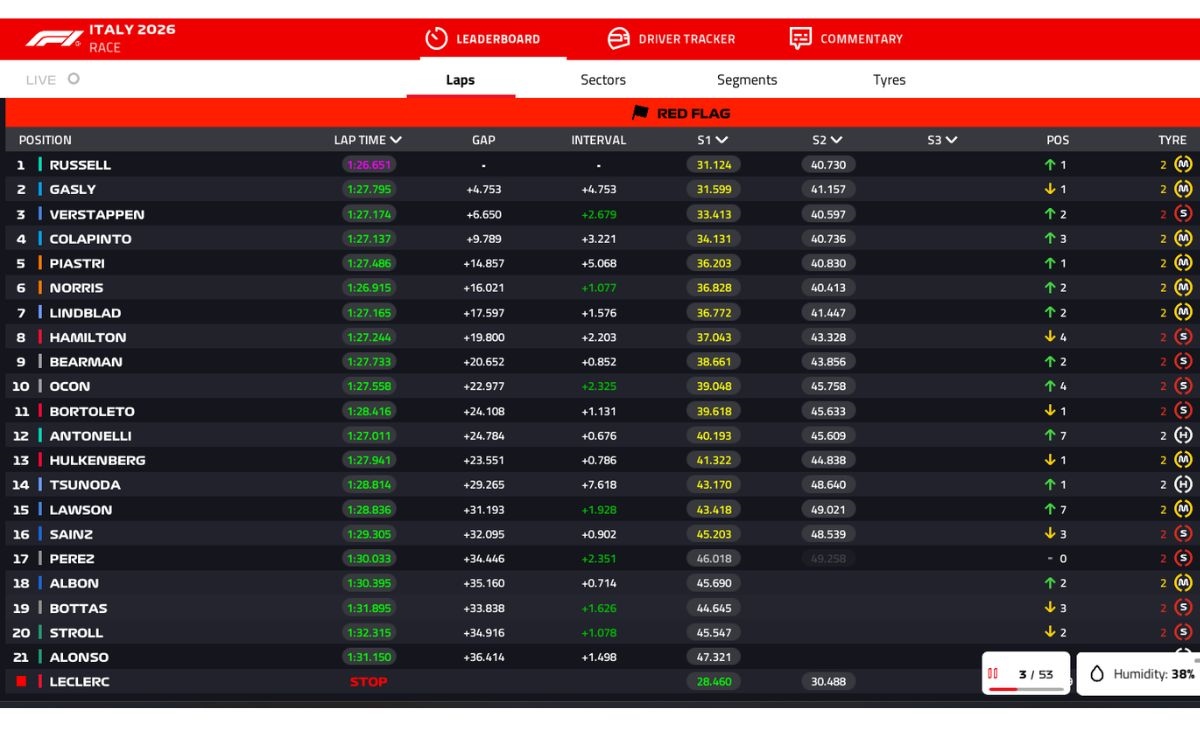
Task: Switch to the Laps tab
Action: click(x=460, y=80)
